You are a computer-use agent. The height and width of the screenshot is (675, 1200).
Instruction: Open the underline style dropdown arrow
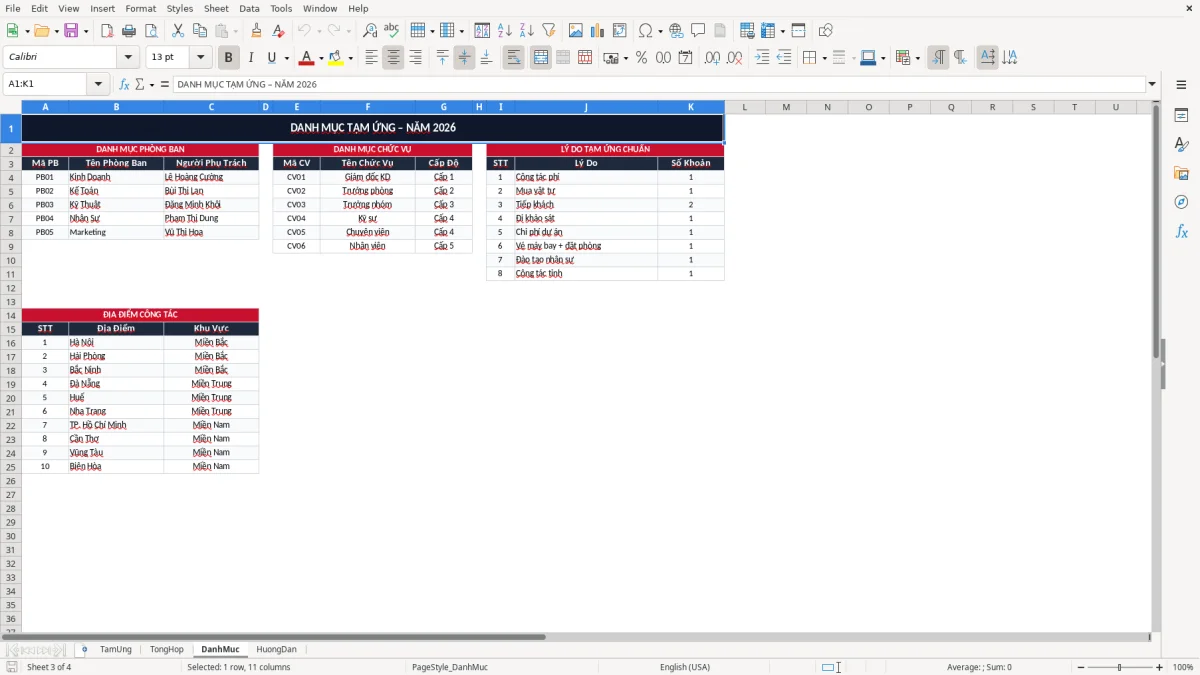(286, 58)
